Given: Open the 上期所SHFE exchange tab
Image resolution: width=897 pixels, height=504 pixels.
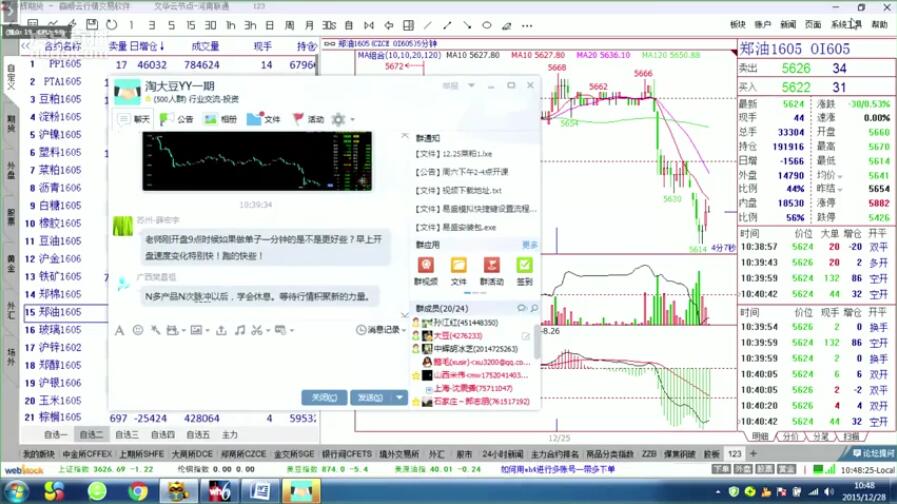Looking at the screenshot, I should click(141, 454).
